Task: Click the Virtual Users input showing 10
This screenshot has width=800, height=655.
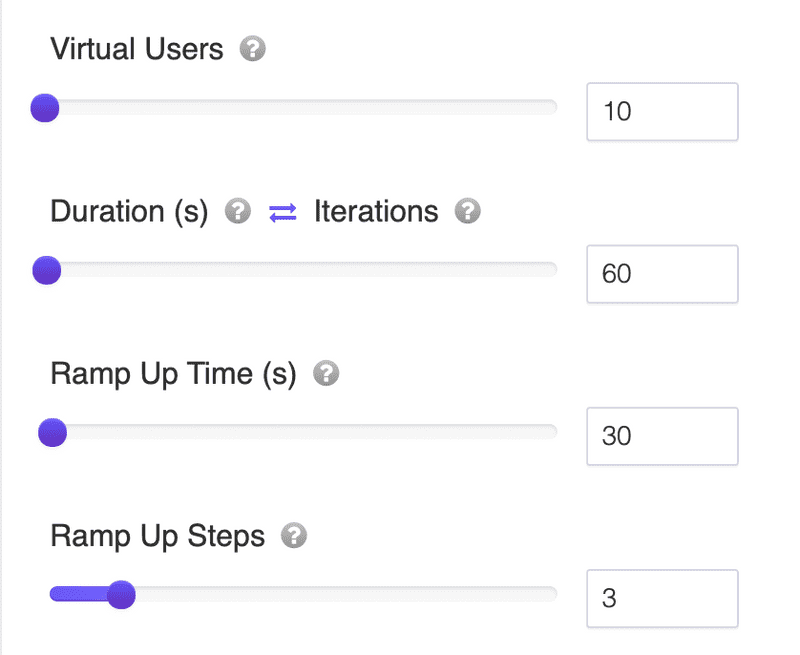Action: (x=662, y=111)
